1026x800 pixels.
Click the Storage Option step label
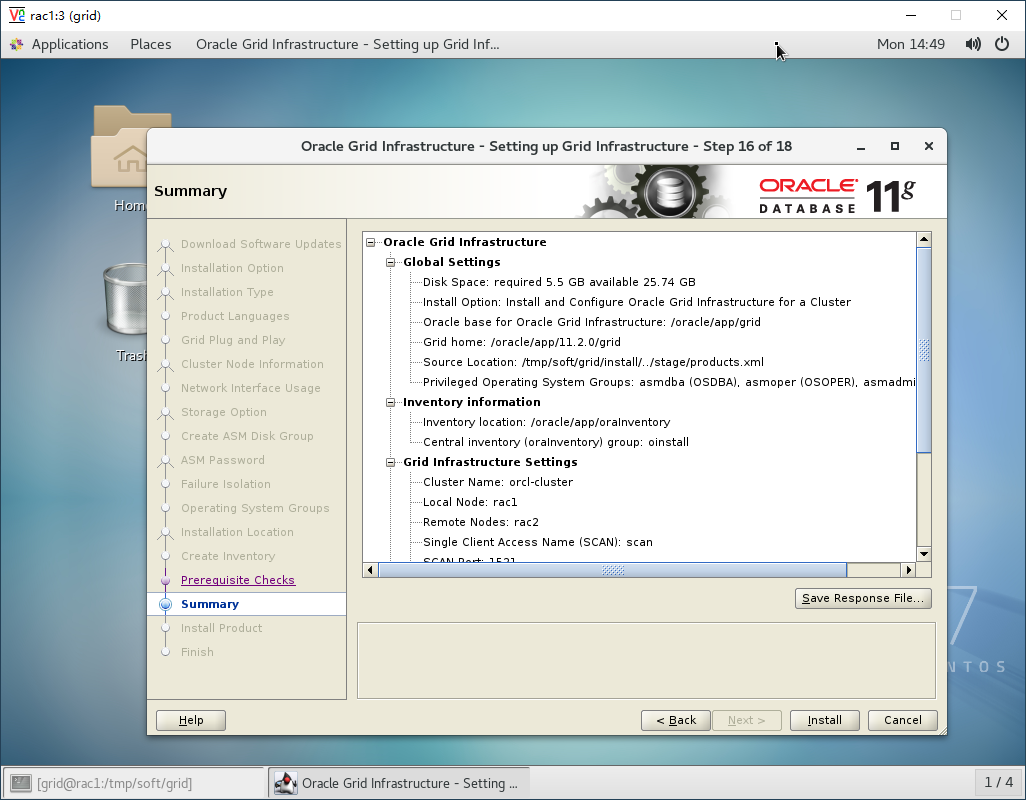[x=224, y=412]
